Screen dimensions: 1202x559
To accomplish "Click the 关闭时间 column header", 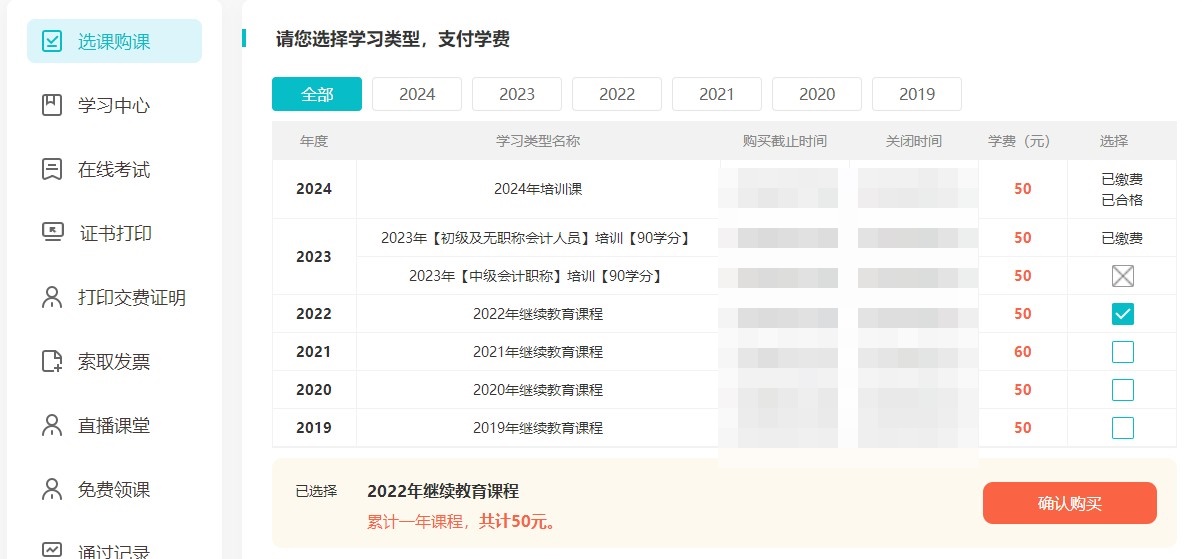I will coord(914,141).
